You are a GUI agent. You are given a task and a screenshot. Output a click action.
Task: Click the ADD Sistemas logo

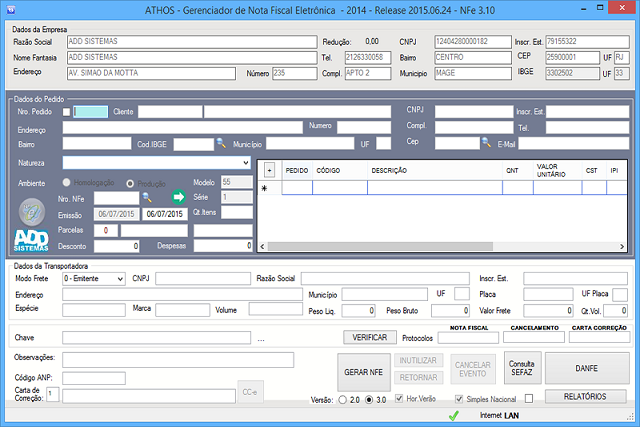tap(31, 240)
